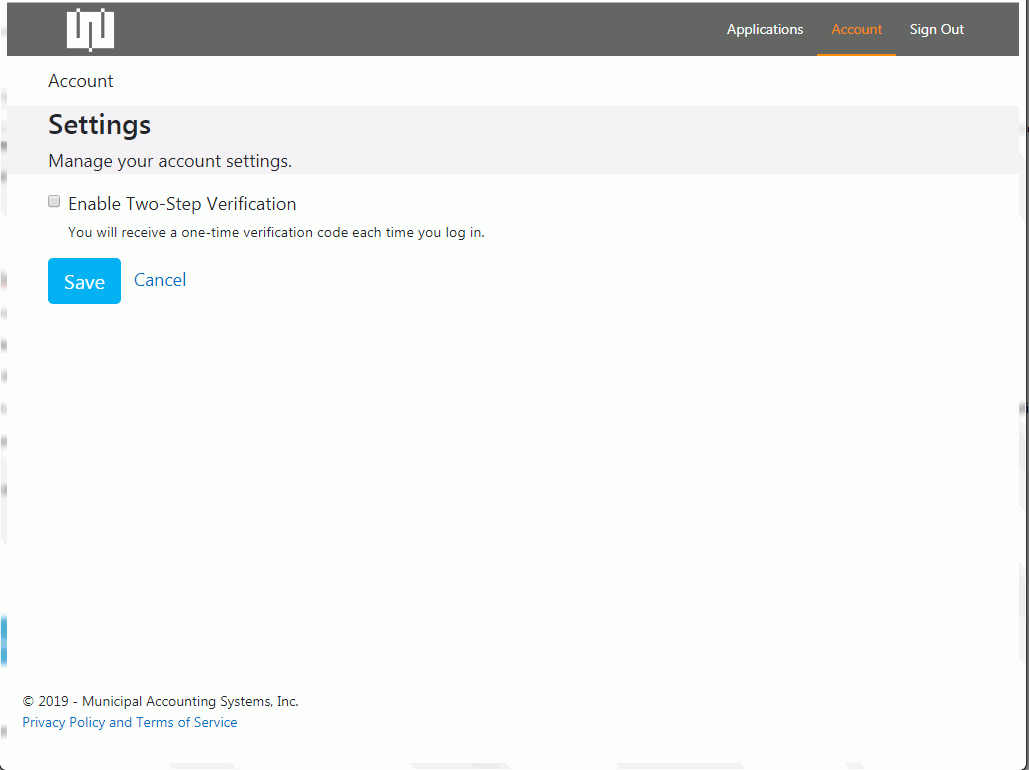1029x770 pixels.
Task: Sign Out from the top navigation
Action: pyautogui.click(x=936, y=29)
